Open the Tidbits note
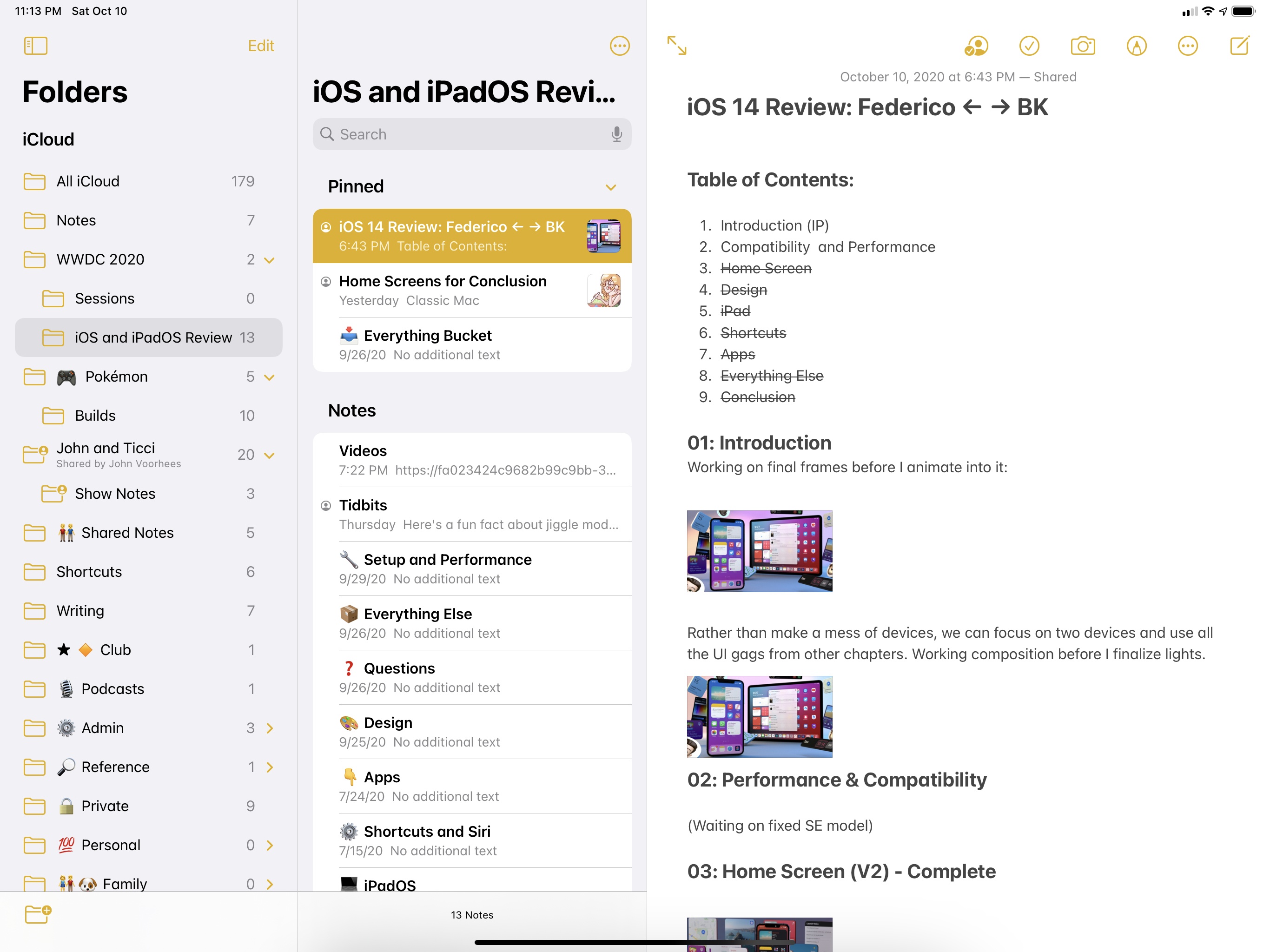The height and width of the screenshot is (952, 1270). coord(472,515)
